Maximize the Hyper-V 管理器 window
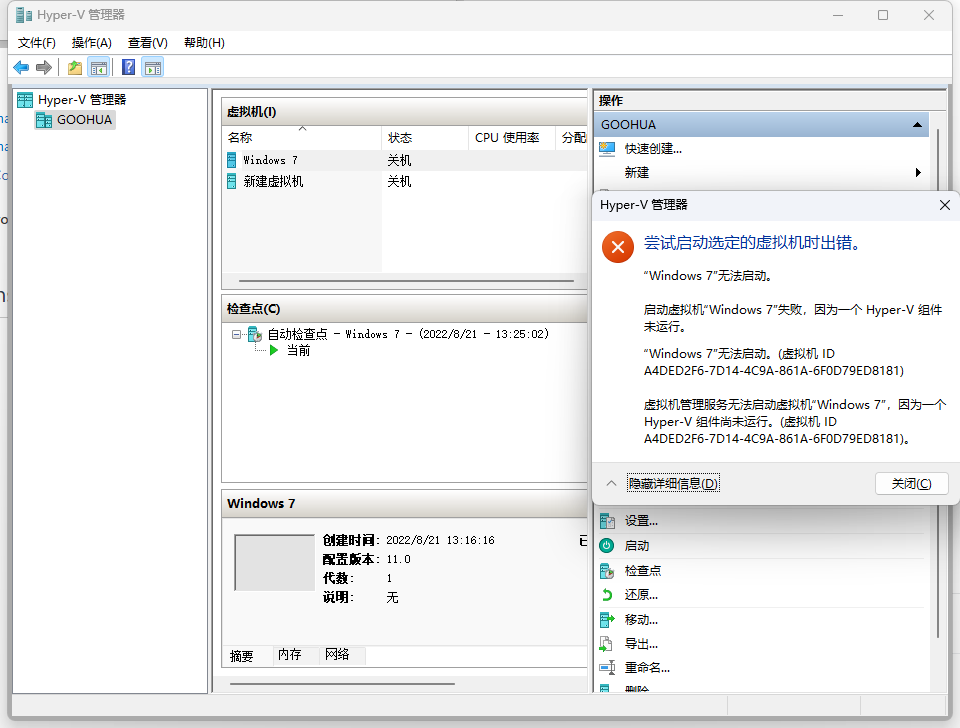 point(883,15)
